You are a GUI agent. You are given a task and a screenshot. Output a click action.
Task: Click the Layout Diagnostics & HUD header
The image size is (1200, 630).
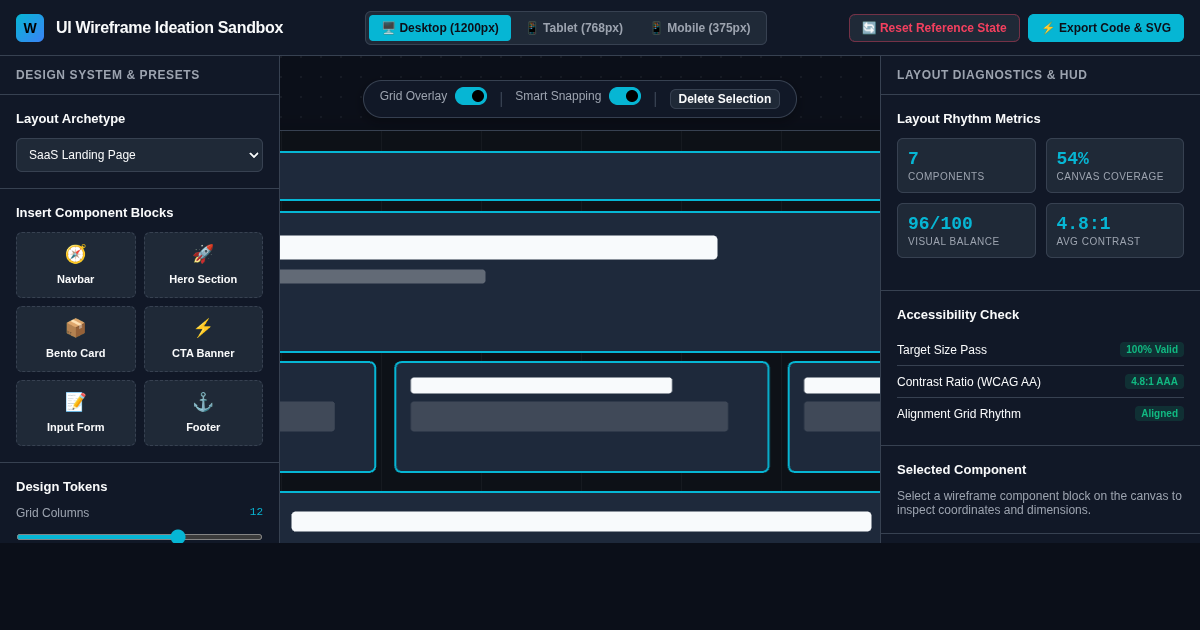[x=992, y=75]
